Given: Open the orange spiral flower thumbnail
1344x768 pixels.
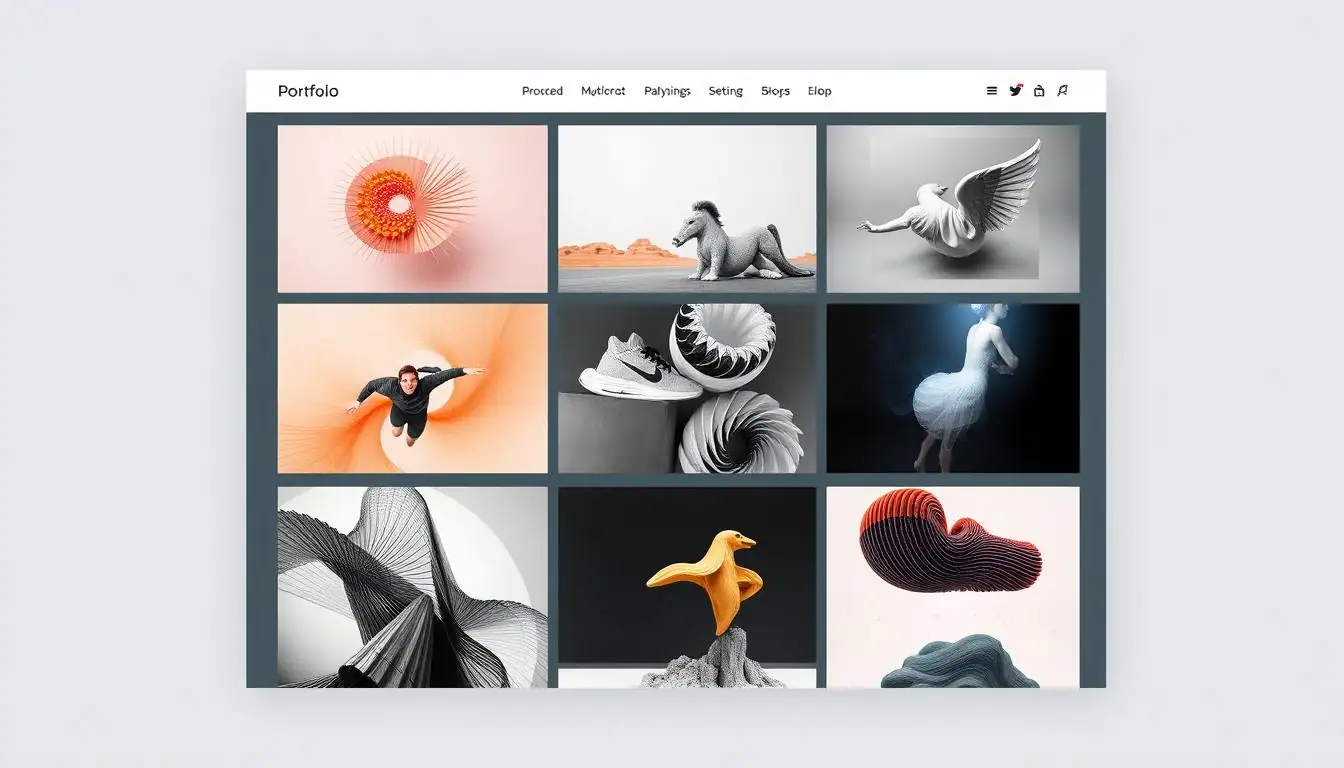Looking at the screenshot, I should point(412,208).
